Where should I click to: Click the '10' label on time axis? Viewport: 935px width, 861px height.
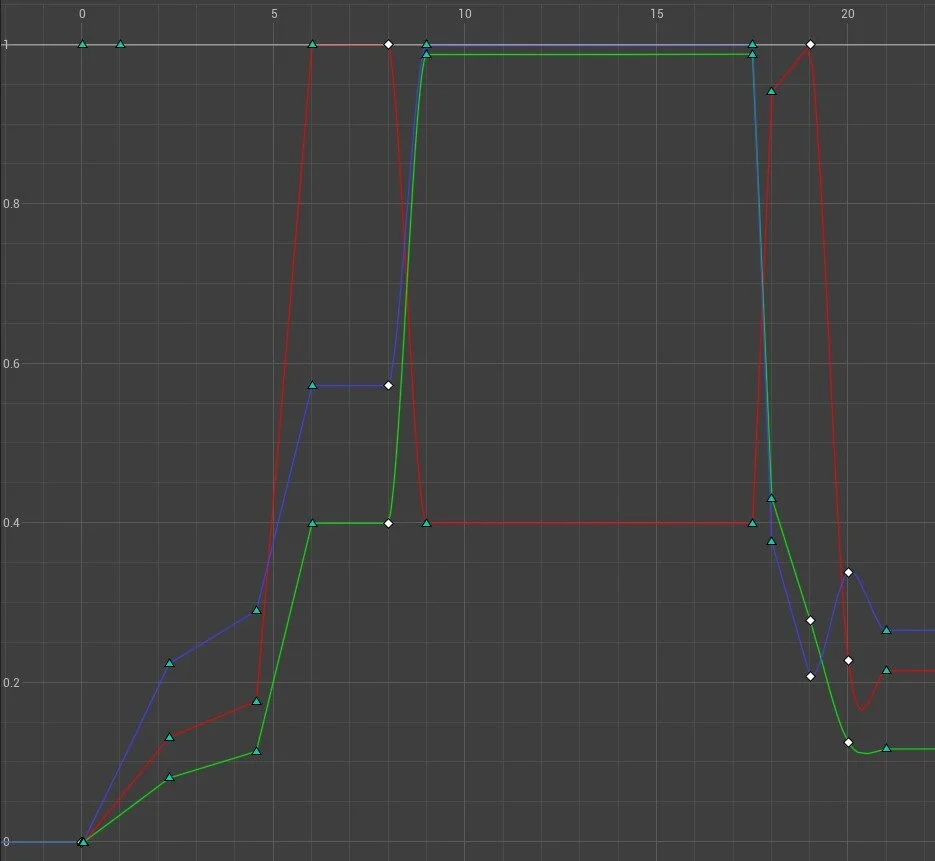click(x=465, y=14)
